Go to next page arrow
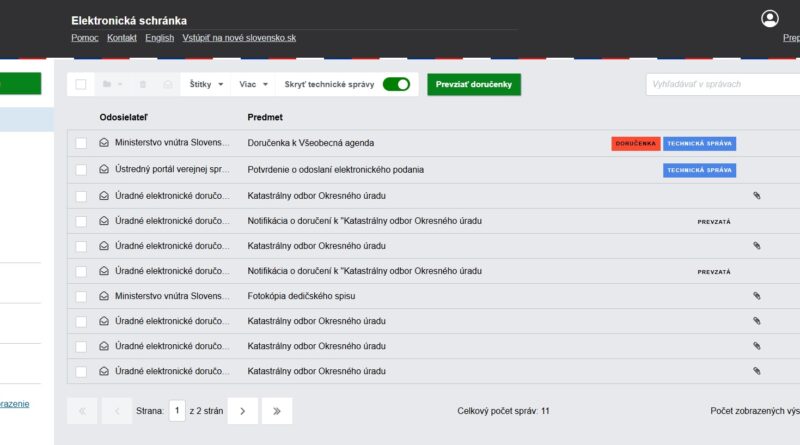 click(242, 410)
